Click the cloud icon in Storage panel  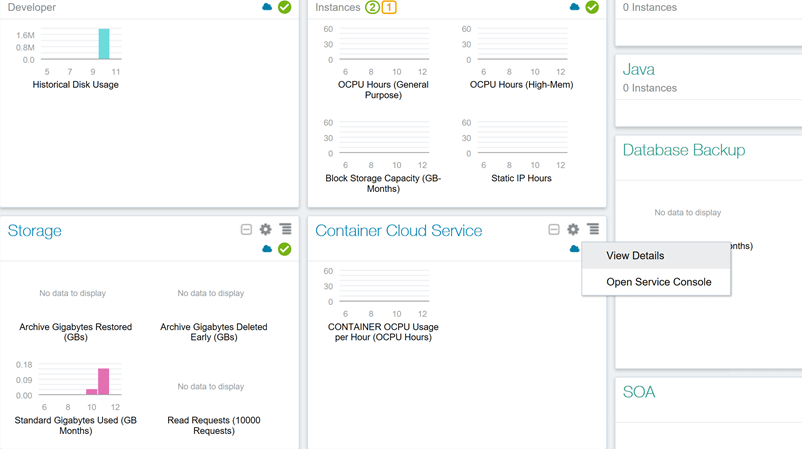pyautogui.click(x=267, y=249)
